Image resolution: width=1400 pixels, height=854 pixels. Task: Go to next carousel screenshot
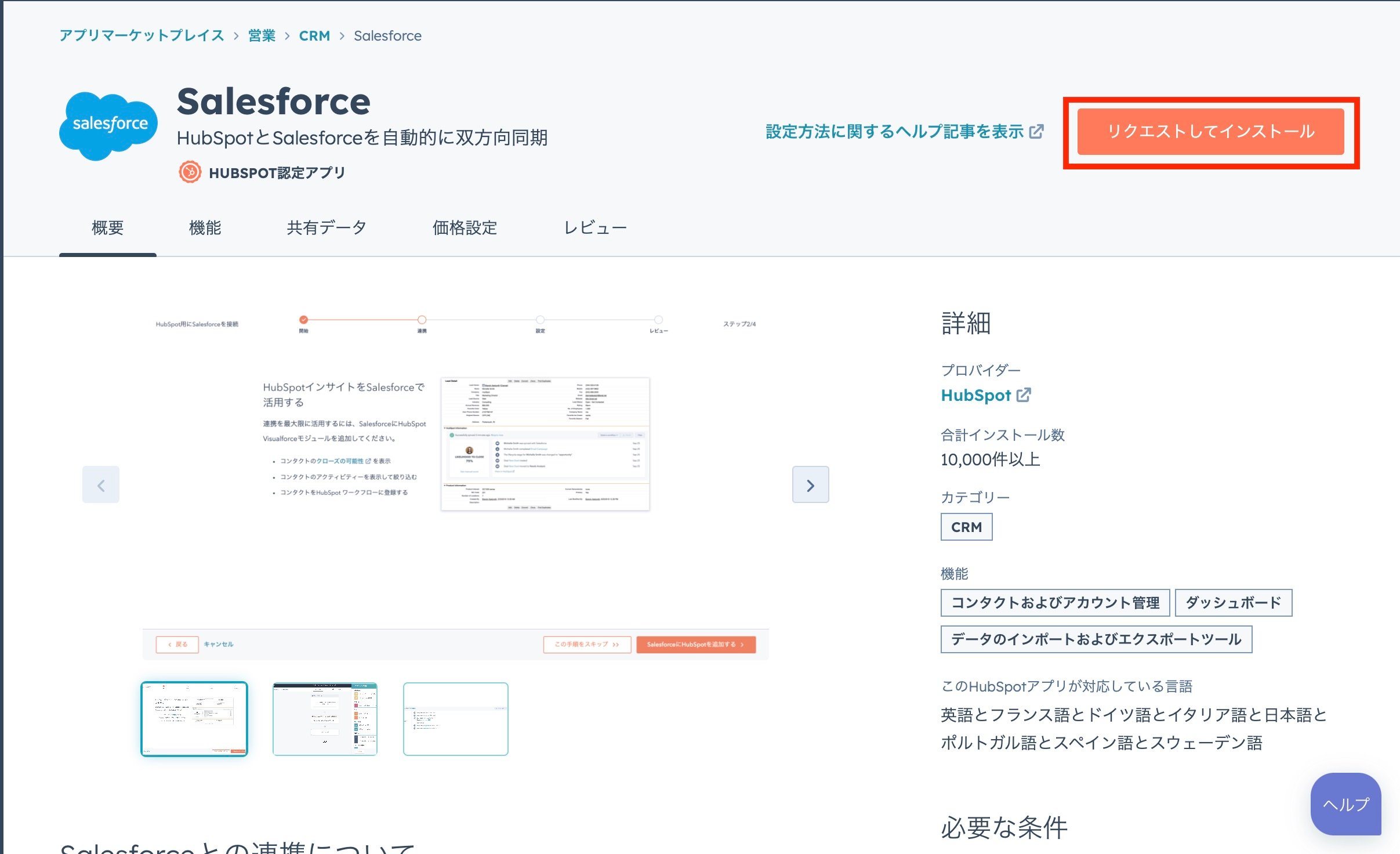click(810, 484)
